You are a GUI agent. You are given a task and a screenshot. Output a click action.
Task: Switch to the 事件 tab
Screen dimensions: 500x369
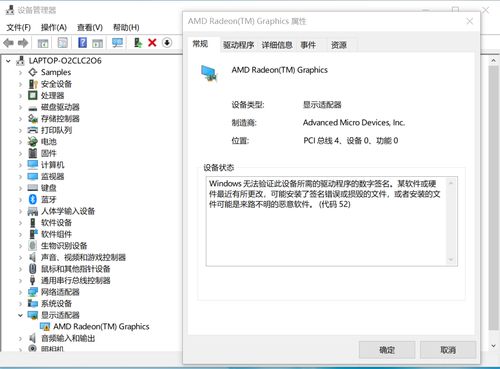(x=308, y=45)
